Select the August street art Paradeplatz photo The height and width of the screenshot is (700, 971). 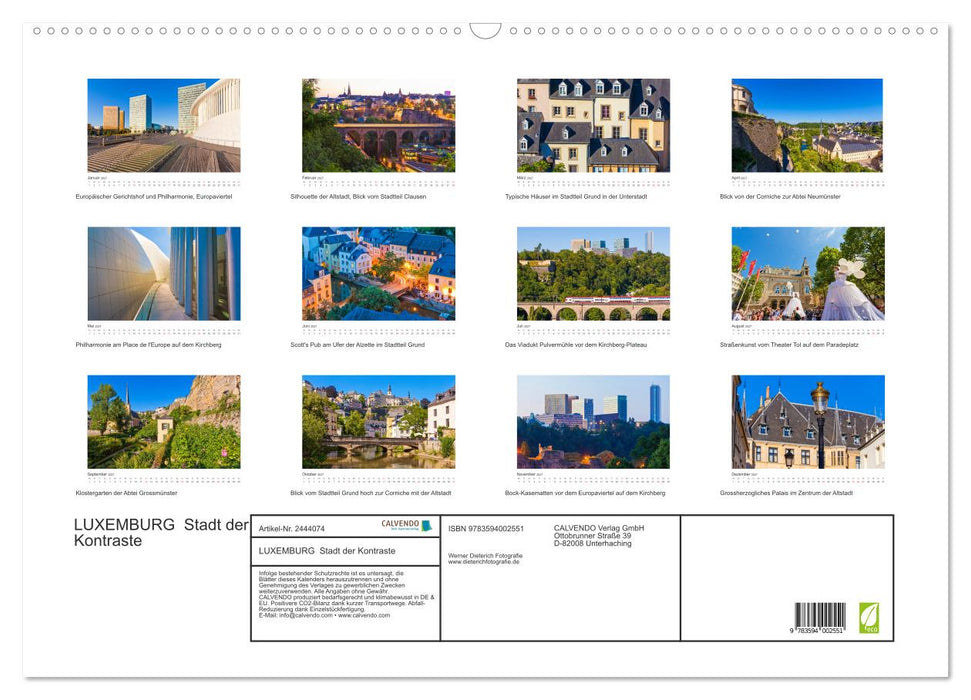(x=808, y=273)
